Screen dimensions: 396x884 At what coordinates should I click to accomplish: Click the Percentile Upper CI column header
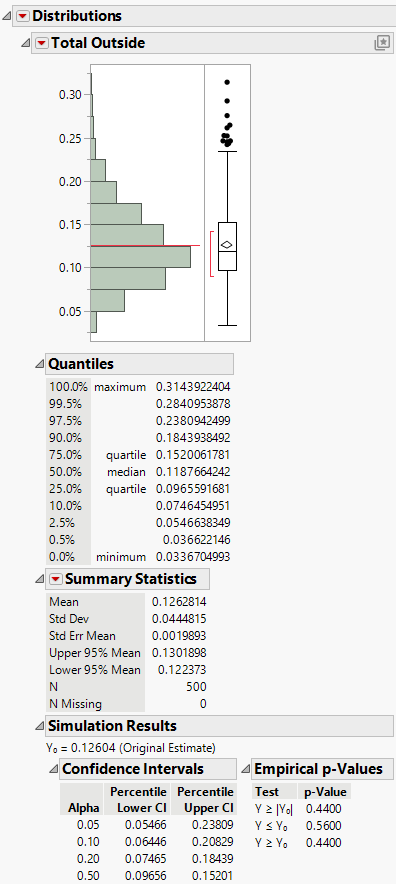(205, 800)
